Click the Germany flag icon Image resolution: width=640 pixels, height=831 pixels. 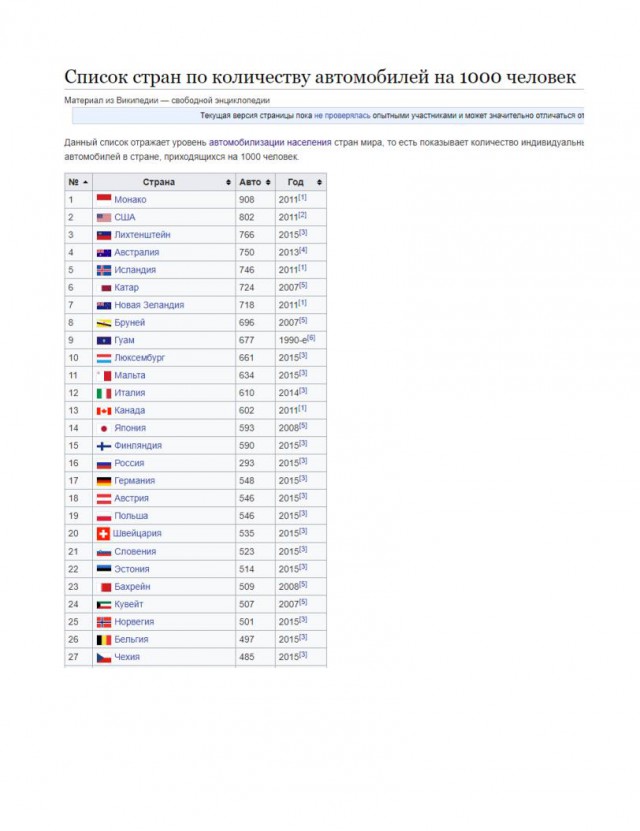click(104, 481)
